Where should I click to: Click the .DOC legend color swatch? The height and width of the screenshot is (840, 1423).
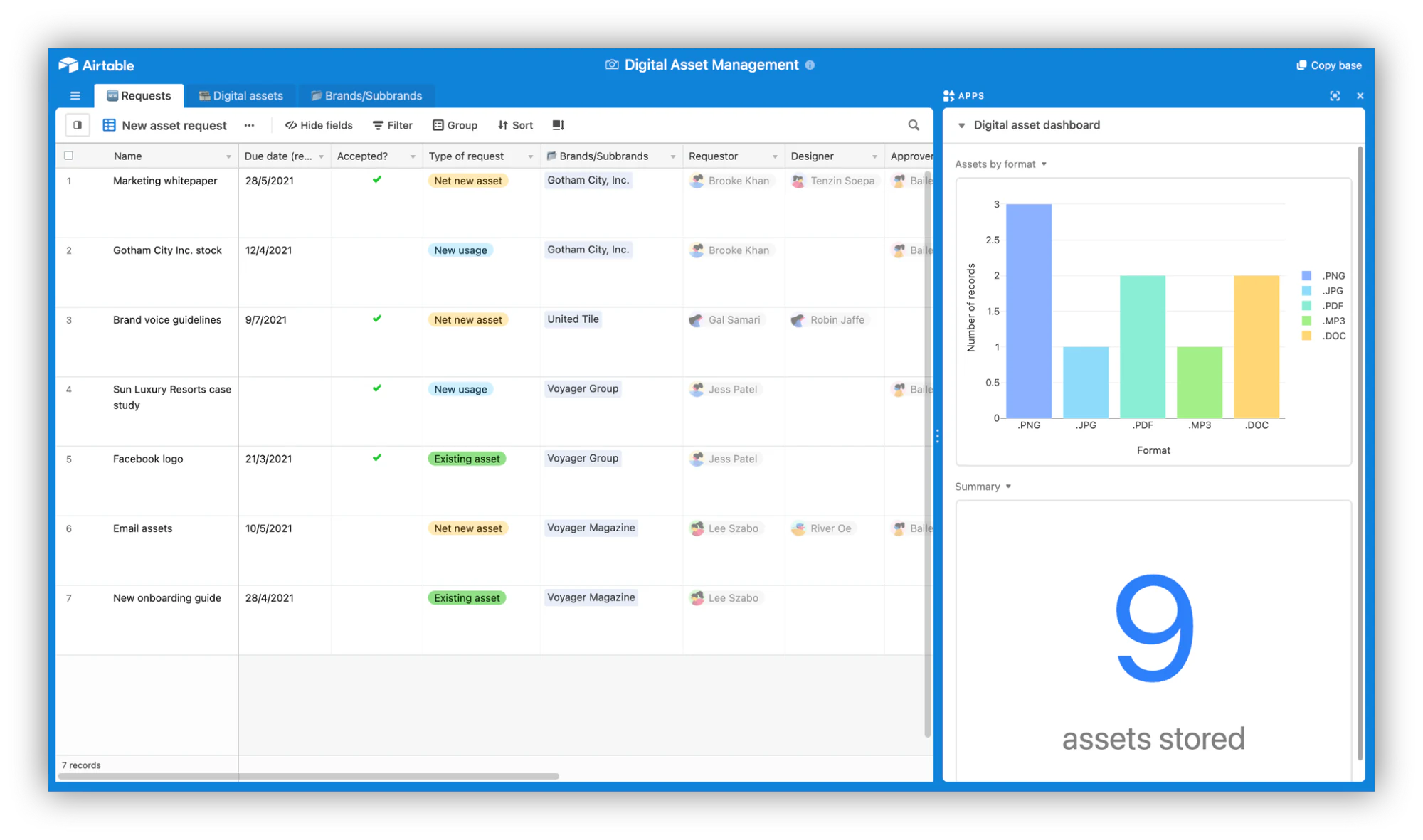(x=1306, y=336)
